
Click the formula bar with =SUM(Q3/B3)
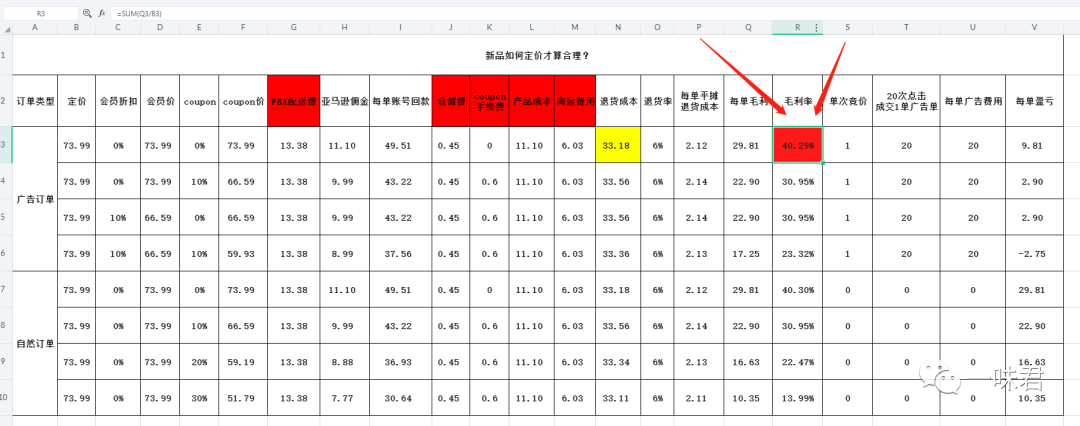[x=592, y=13]
